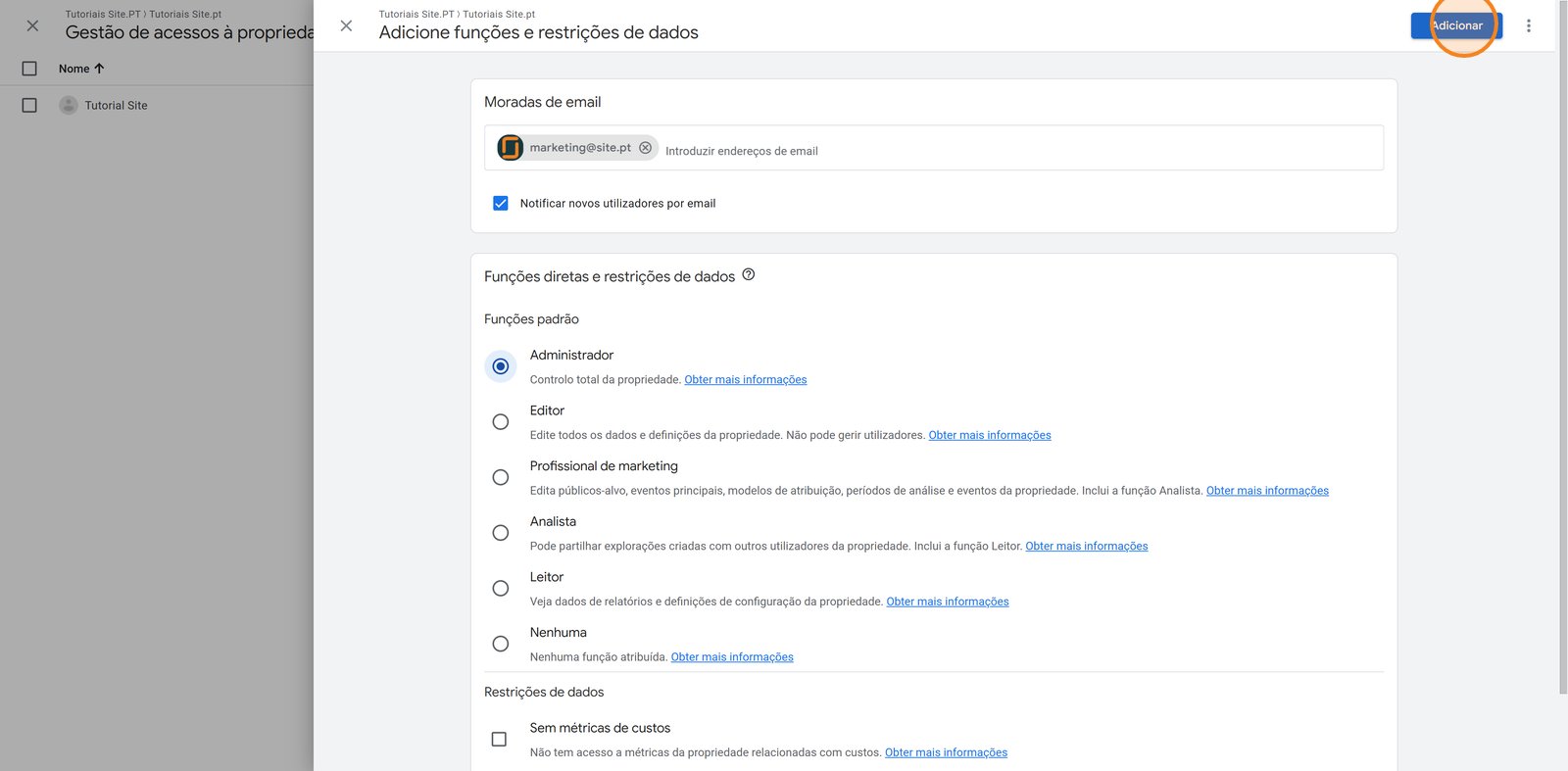Remove marketing@site.pt email chip
Screen dimensions: 1568x771
[645, 148]
